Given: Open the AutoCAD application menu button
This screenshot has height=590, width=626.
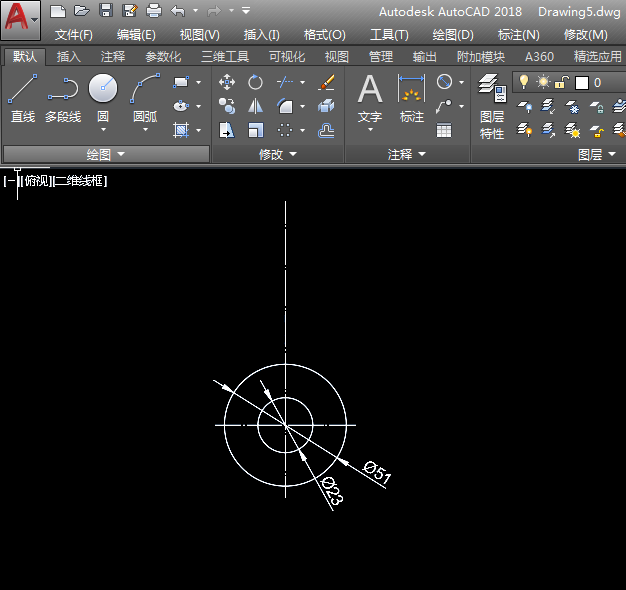Looking at the screenshot, I should tap(20, 19).
